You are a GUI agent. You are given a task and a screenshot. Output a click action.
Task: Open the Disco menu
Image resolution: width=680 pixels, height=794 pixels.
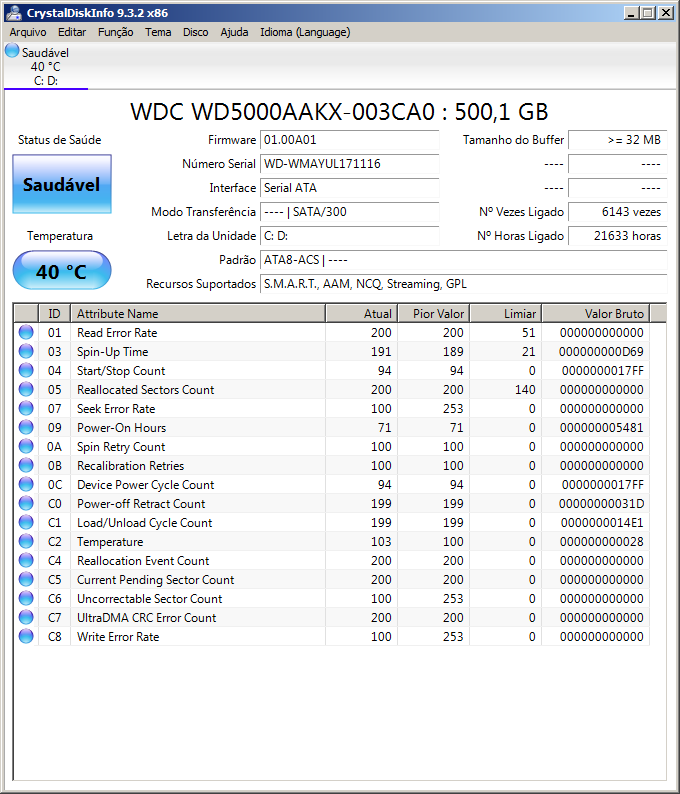point(195,32)
